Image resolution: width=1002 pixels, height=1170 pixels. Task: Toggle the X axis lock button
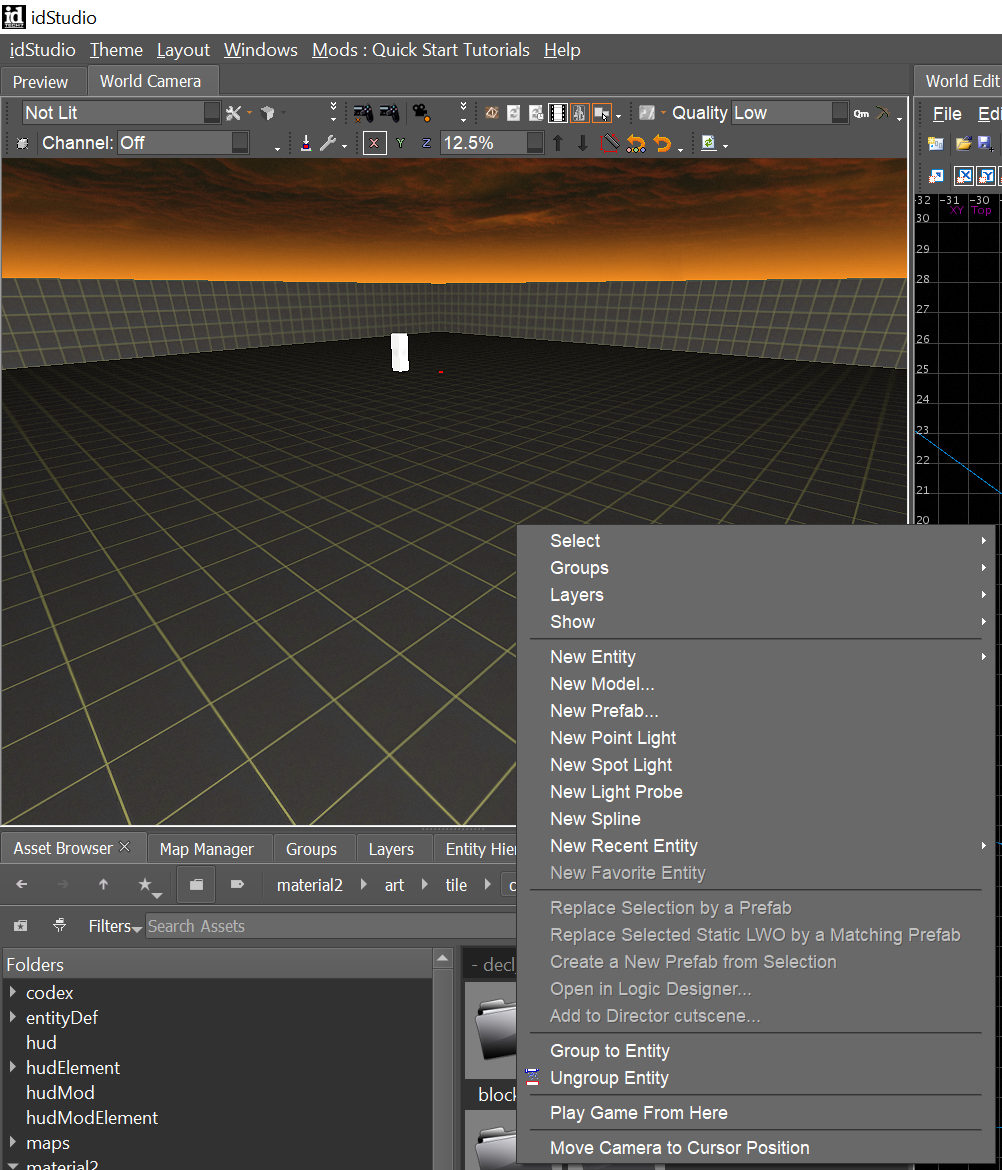click(375, 143)
